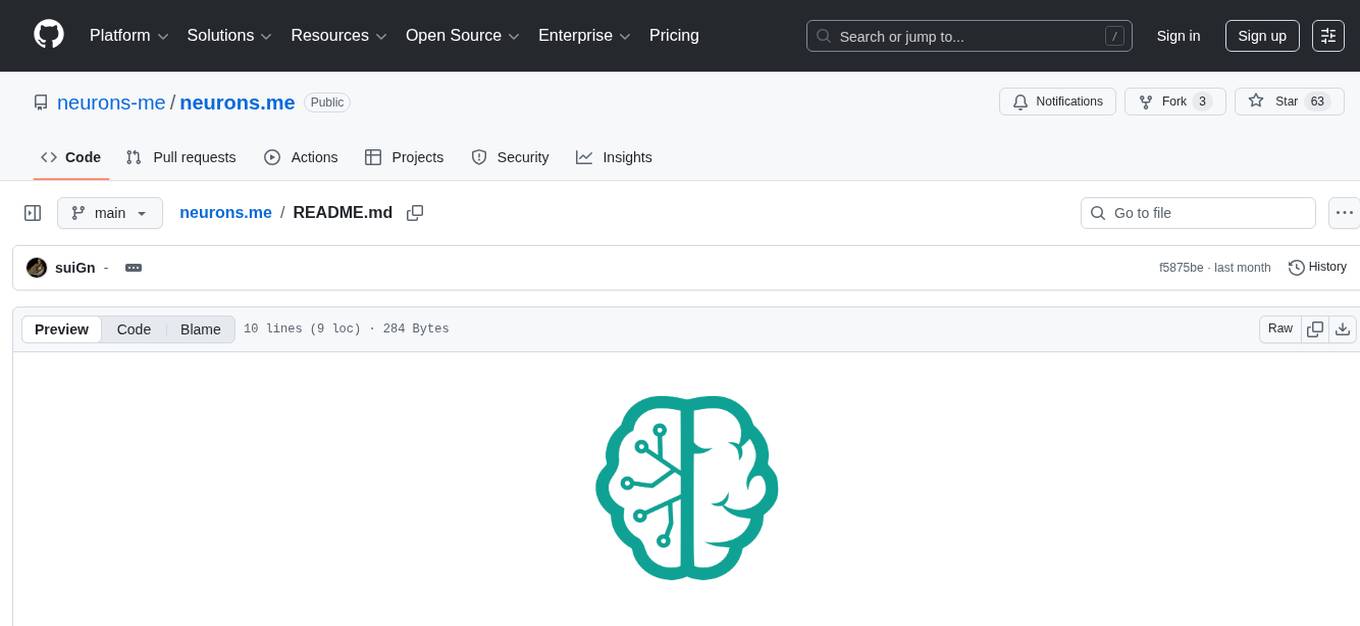Screen dimensions: 1360x626
Task: Select the Preview view toggle
Action: tap(61, 329)
